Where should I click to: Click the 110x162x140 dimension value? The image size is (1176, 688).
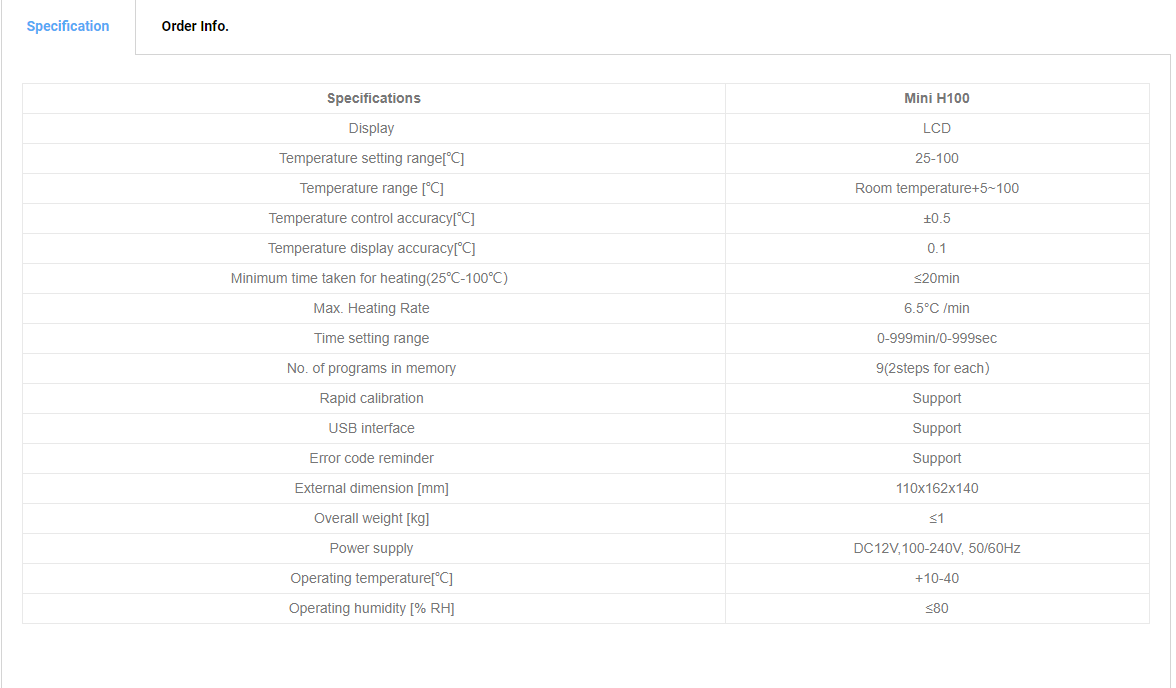click(937, 488)
